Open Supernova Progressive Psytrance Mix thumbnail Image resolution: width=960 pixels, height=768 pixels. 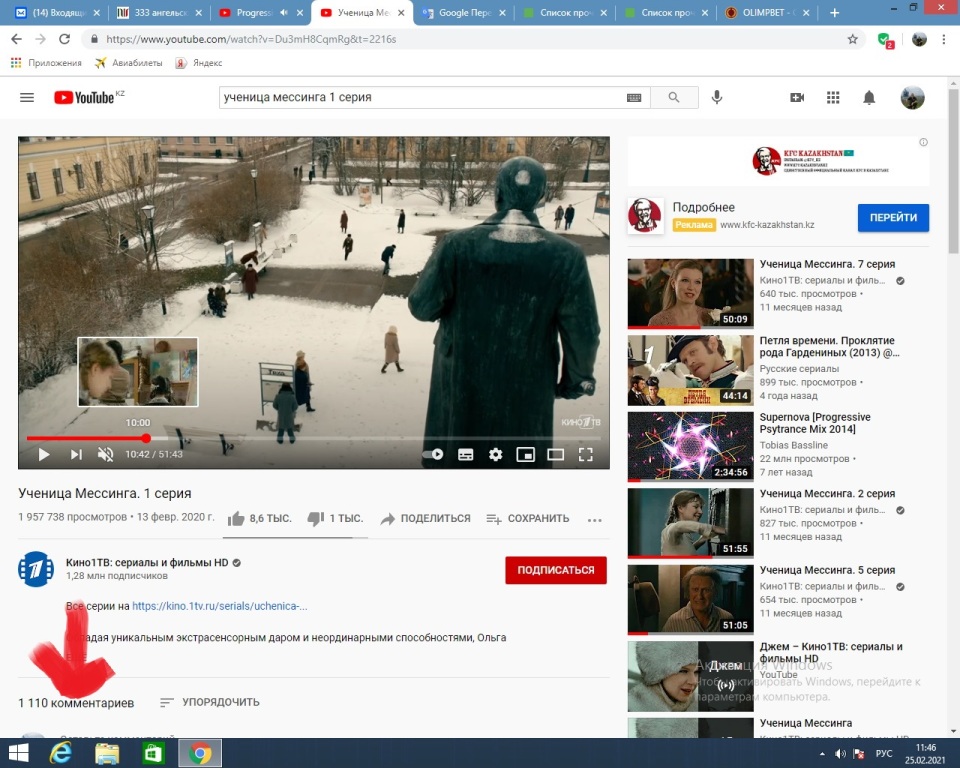691,446
